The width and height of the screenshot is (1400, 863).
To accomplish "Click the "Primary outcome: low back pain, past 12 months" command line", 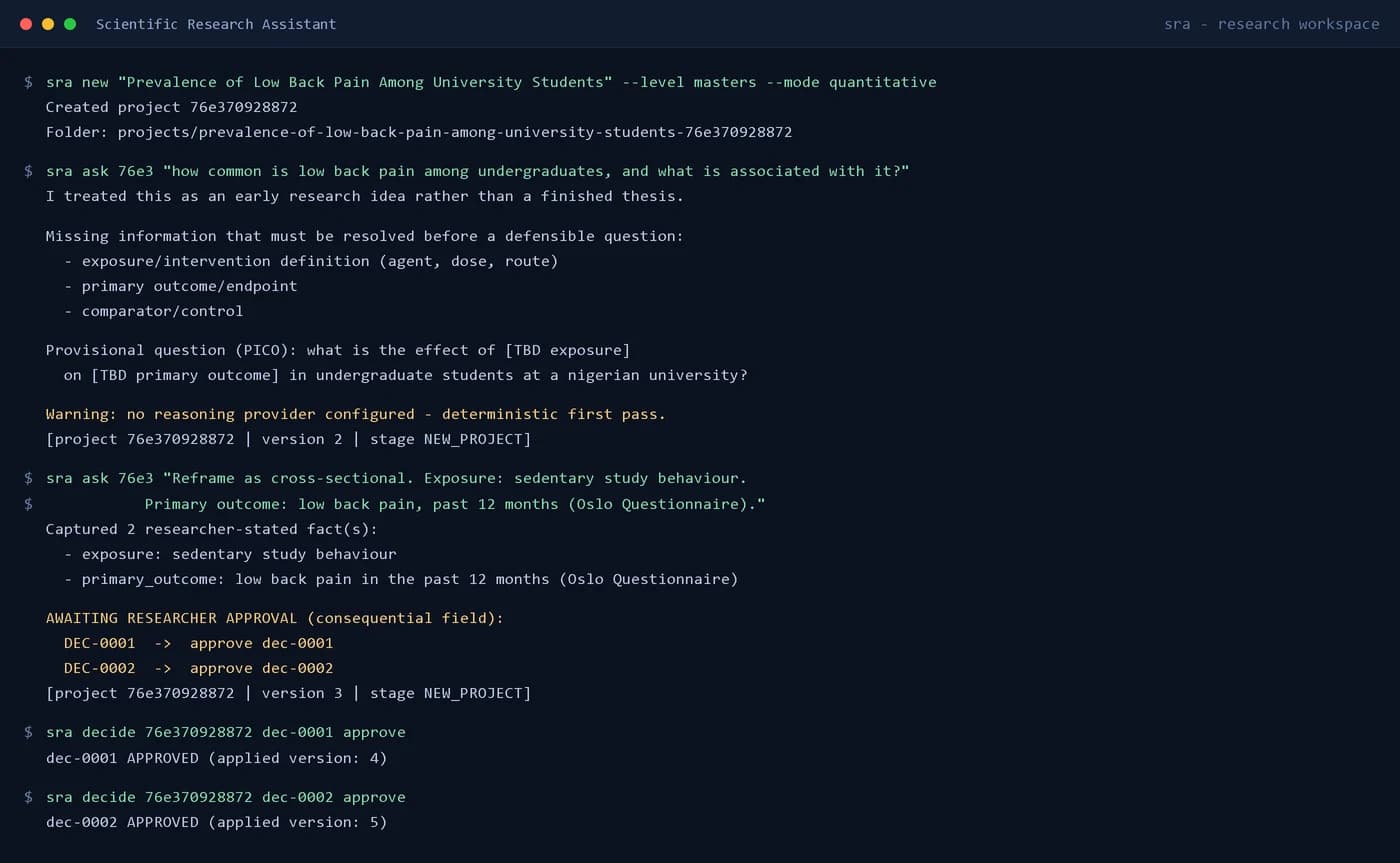I will [x=455, y=504].
